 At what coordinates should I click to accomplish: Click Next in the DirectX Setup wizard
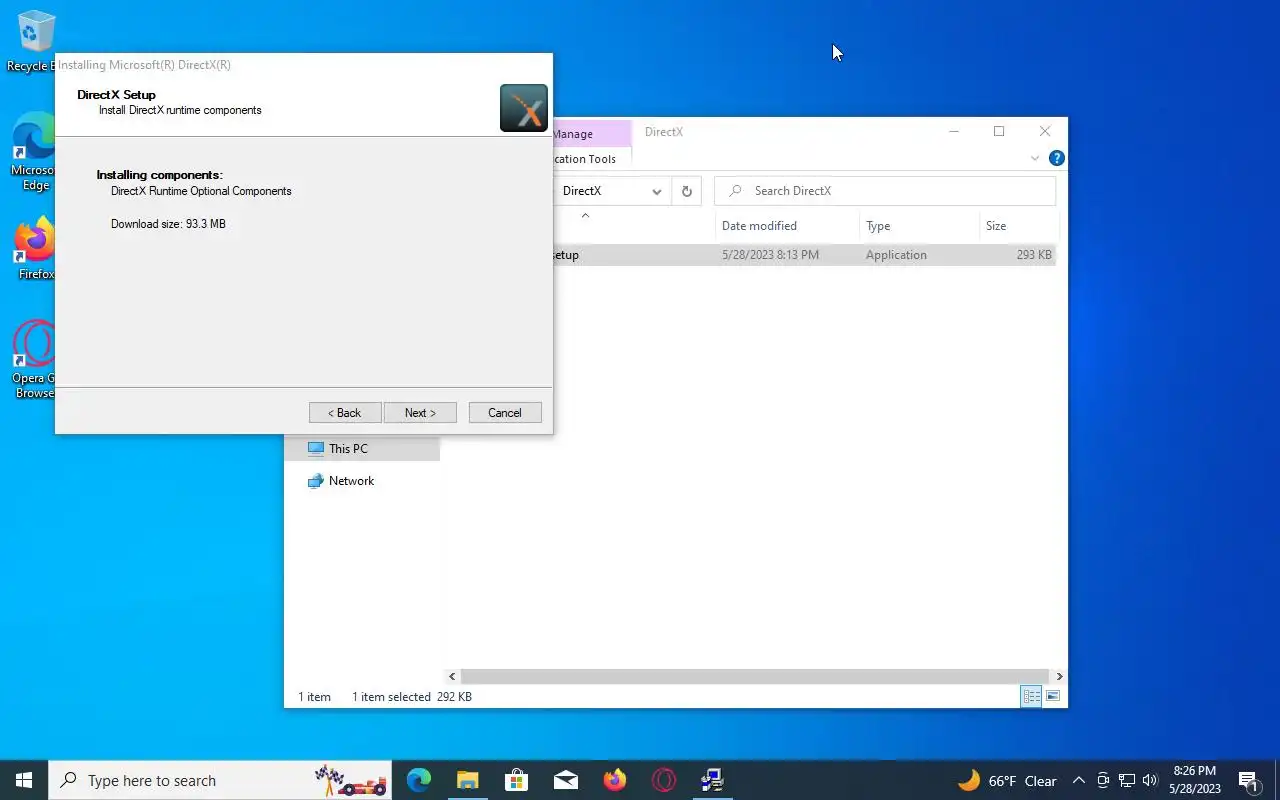point(420,413)
